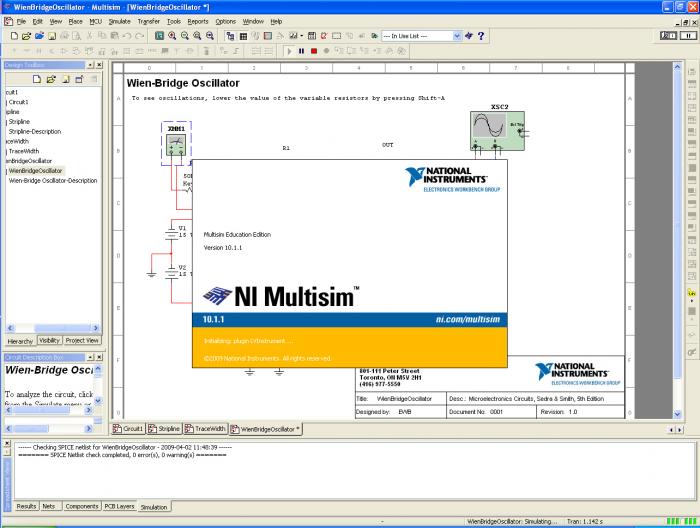Switch to the Project View tab
700x528 pixels.
click(82, 340)
